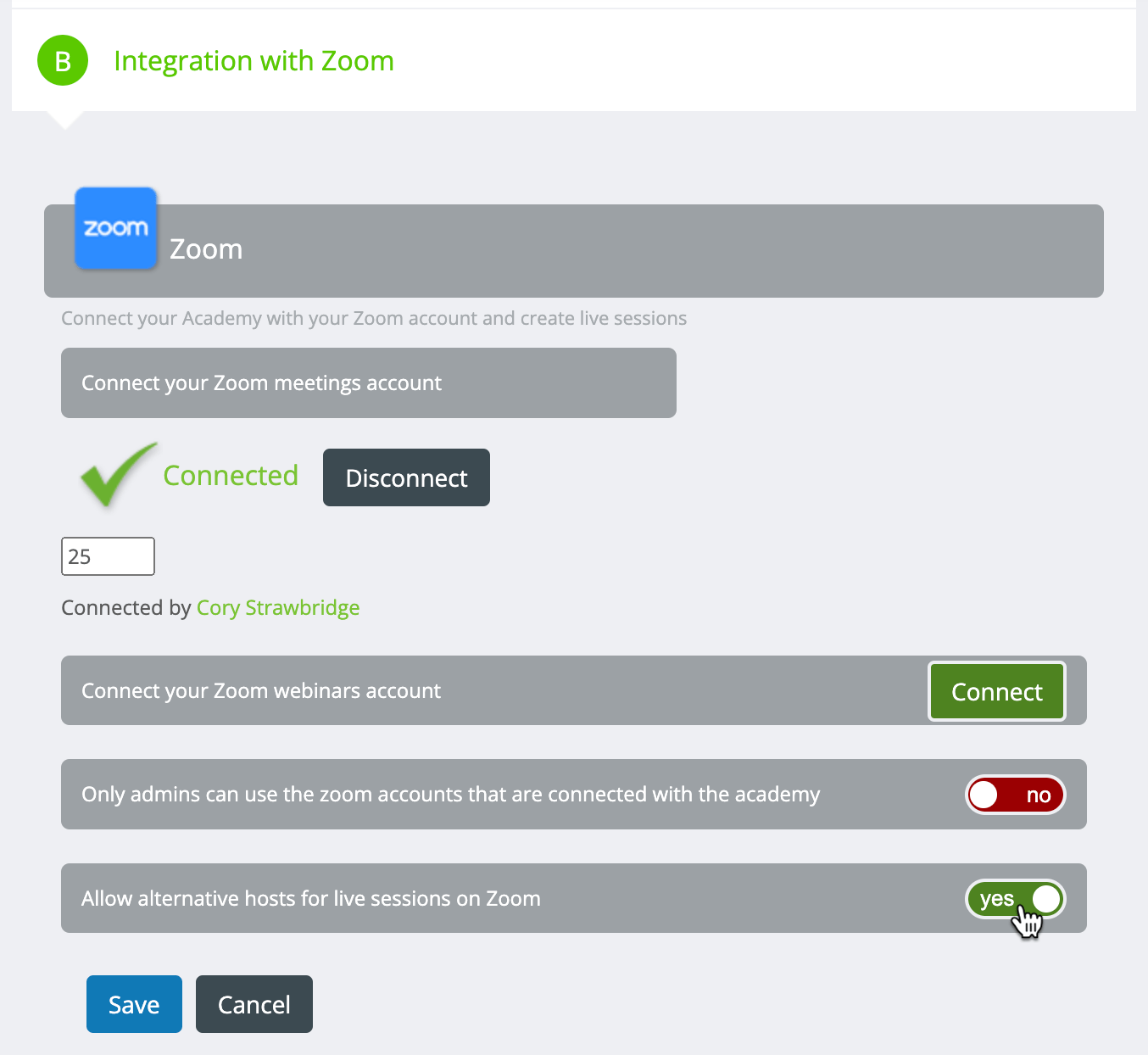Screen dimensions: 1148x1055
Task: Edit the meeting capacity number field
Action: click(108, 555)
